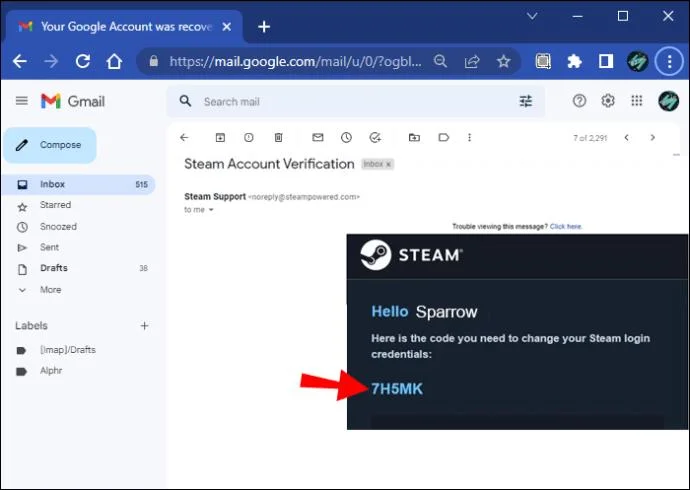The width and height of the screenshot is (690, 490).
Task: Open the browser home page
Action: [114, 61]
